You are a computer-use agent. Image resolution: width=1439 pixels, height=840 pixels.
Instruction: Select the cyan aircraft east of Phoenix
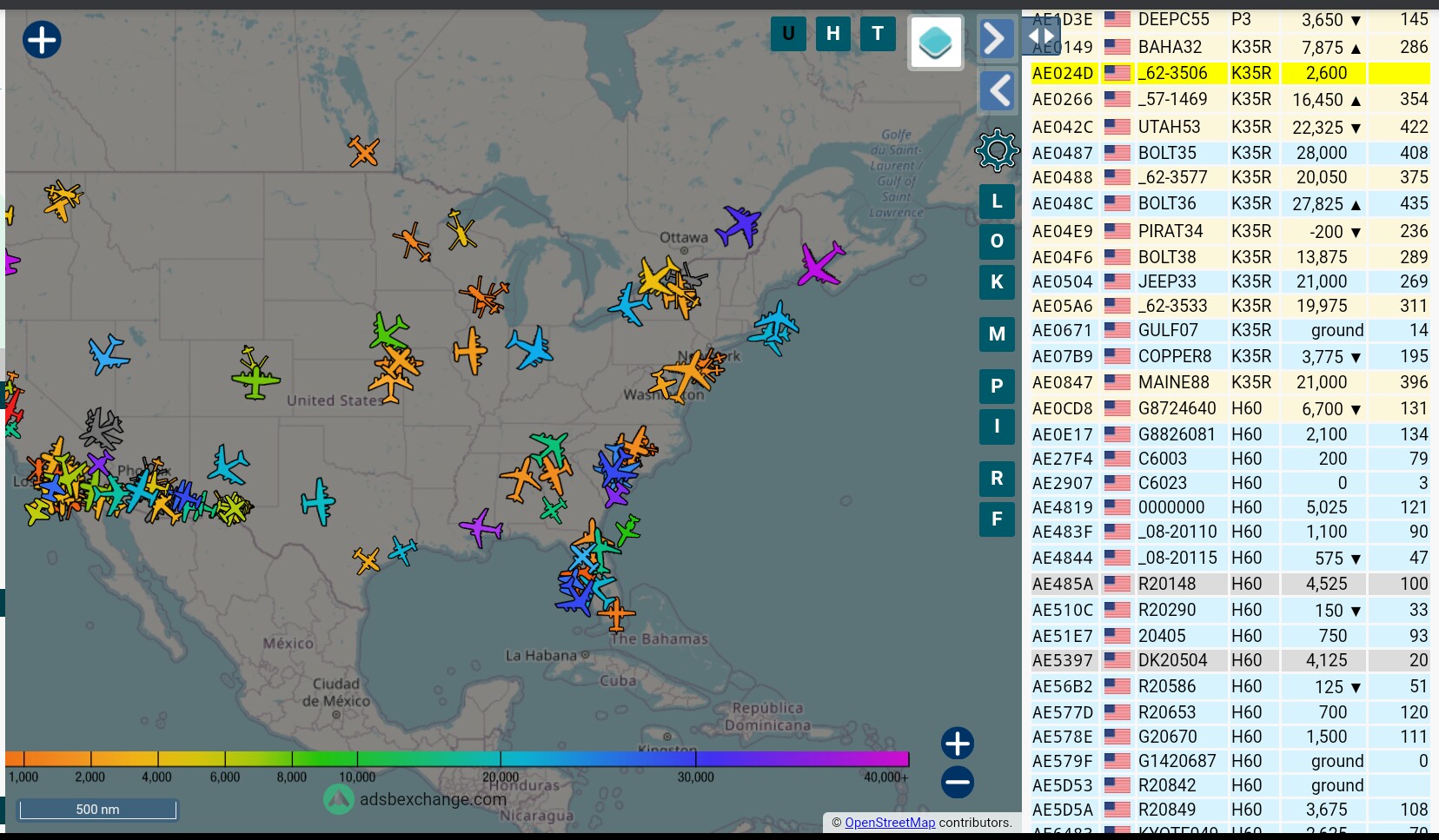click(229, 465)
